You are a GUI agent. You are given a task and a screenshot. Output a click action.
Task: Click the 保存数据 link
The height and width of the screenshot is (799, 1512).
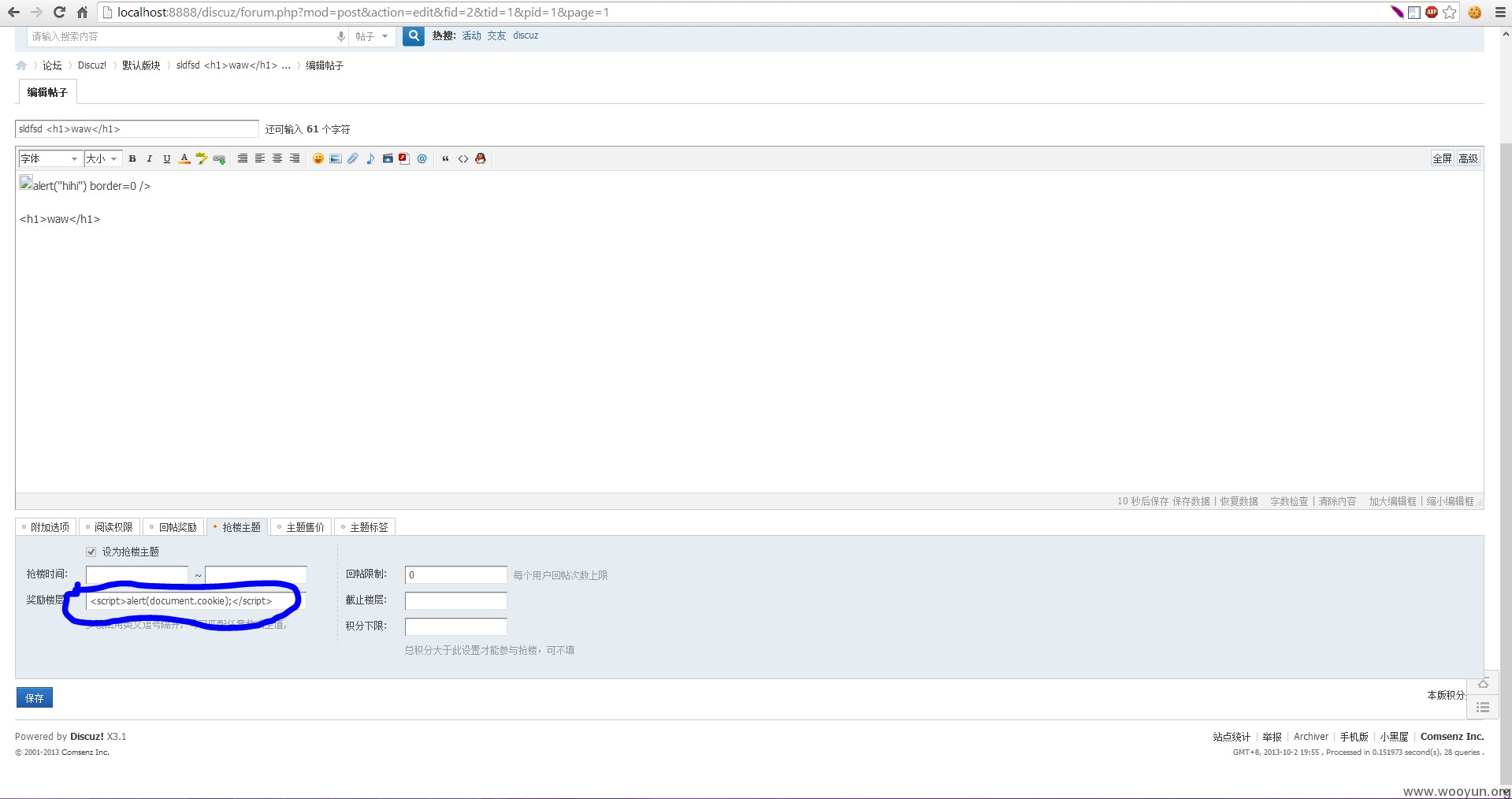pyautogui.click(x=1191, y=501)
